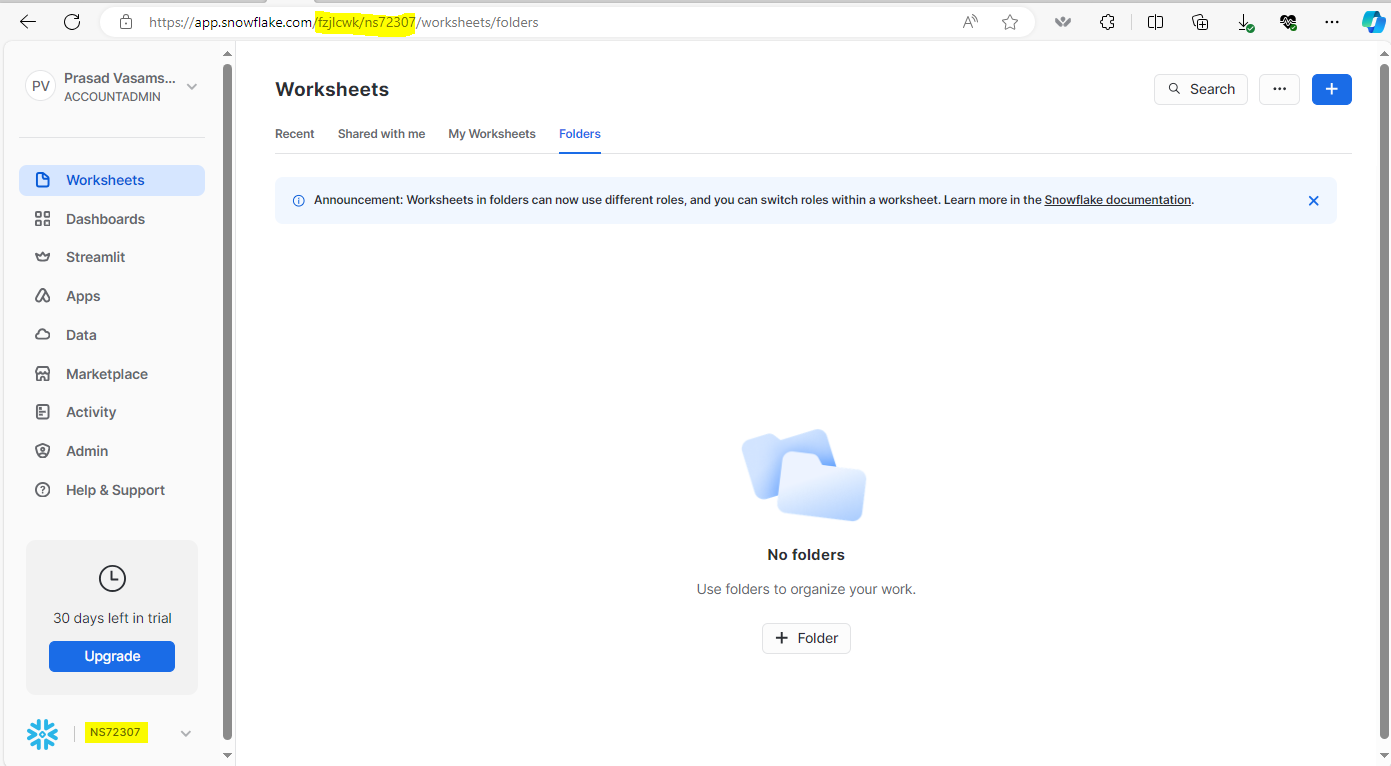Open the Collections icon in browser toolbar
This screenshot has width=1391, height=766.
point(1200,22)
